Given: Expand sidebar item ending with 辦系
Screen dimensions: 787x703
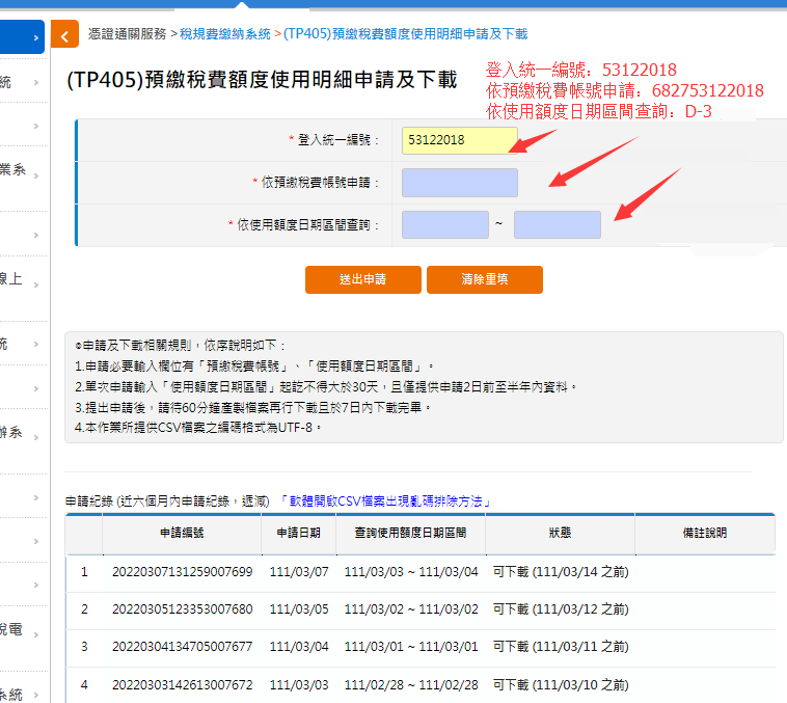Looking at the screenshot, I should point(22,434).
